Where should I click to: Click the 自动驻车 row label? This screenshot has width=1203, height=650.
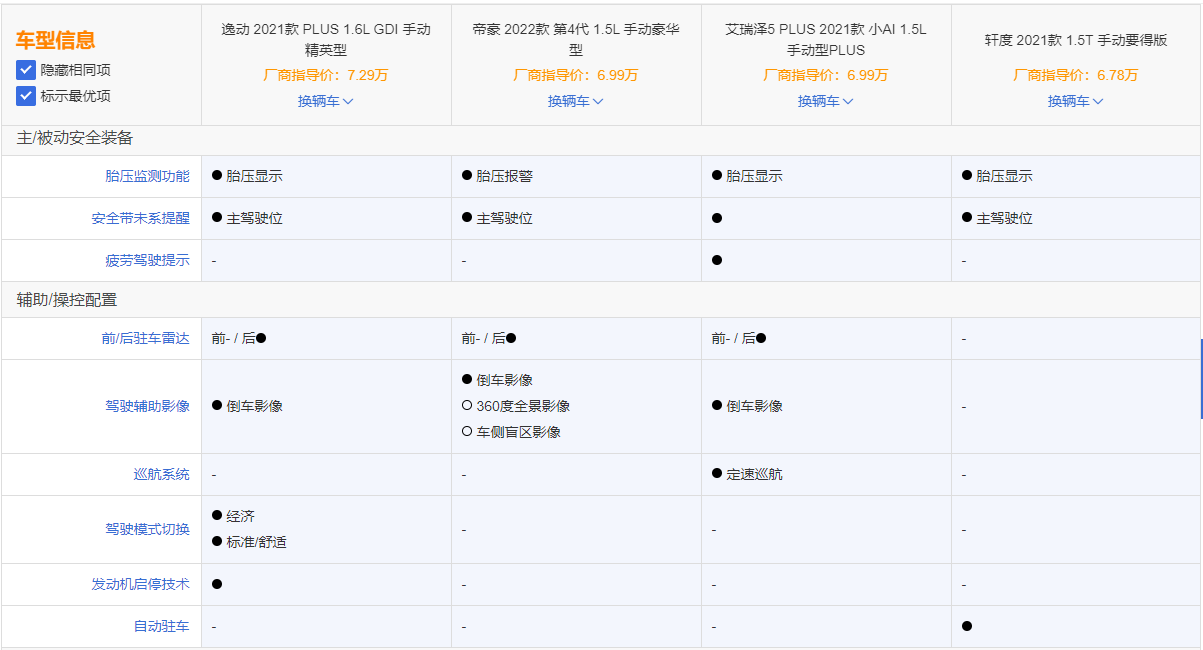pos(161,626)
